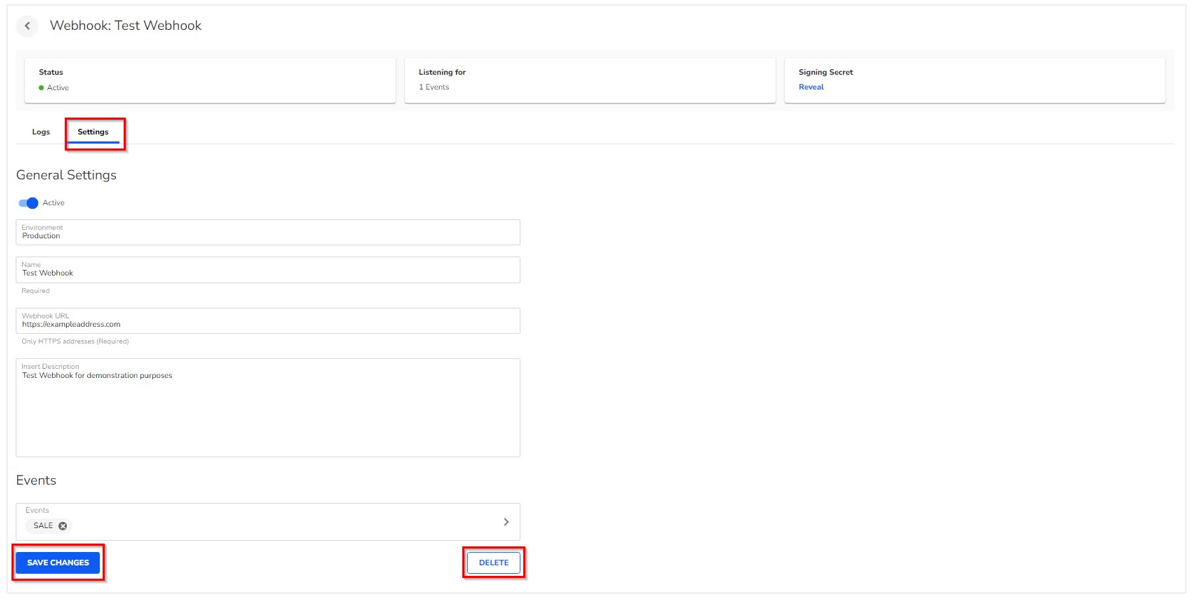Delete this webhook

tap(493, 563)
